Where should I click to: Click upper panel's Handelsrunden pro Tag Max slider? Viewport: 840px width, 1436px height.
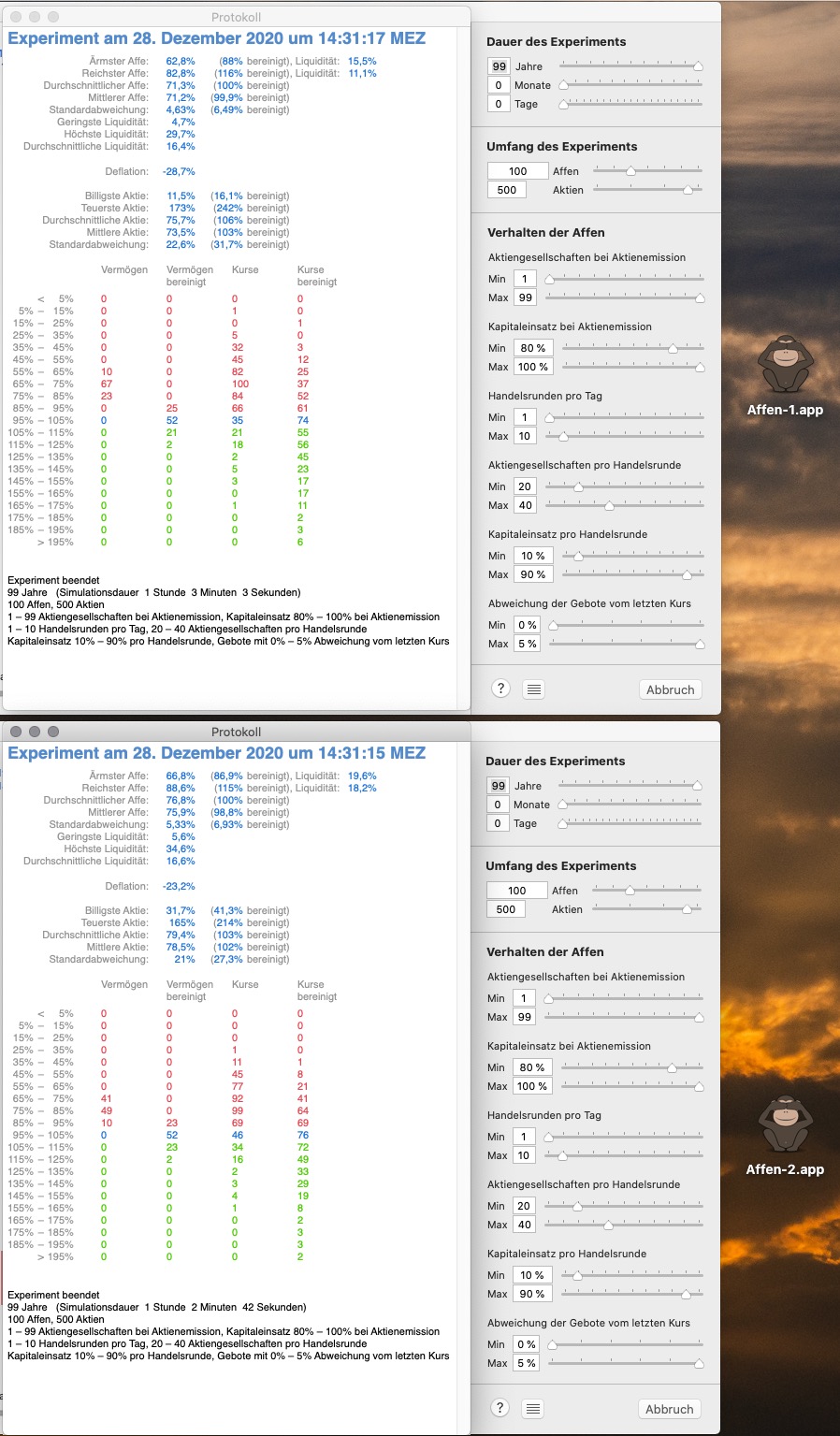[625, 436]
